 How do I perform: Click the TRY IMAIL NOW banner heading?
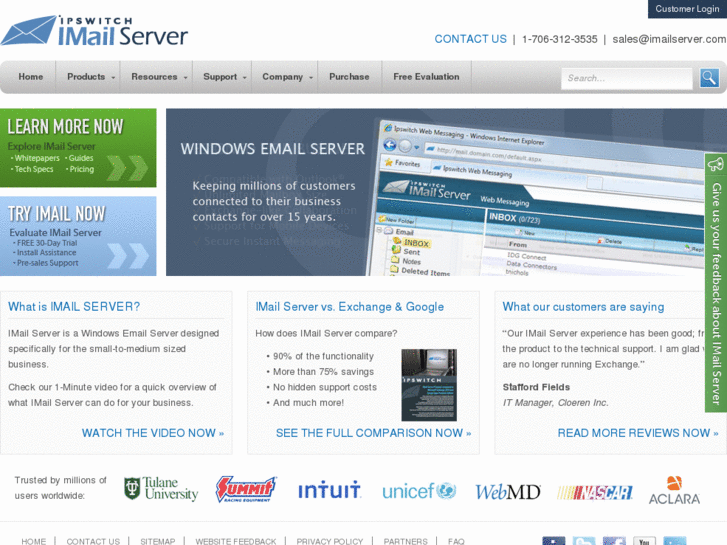pyautogui.click(x=57, y=214)
